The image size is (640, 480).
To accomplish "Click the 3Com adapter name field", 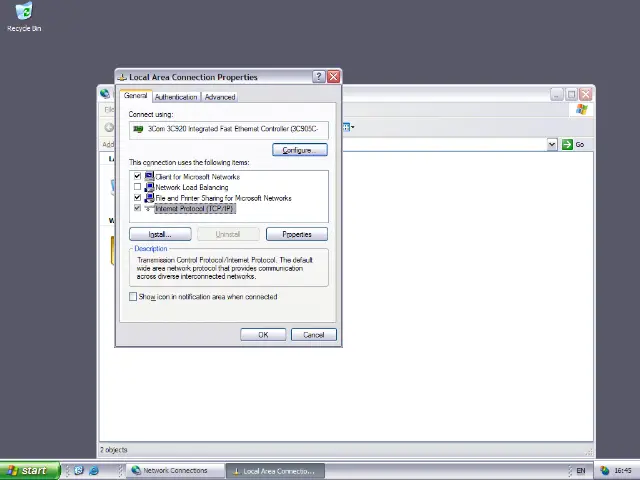I will (229, 130).
